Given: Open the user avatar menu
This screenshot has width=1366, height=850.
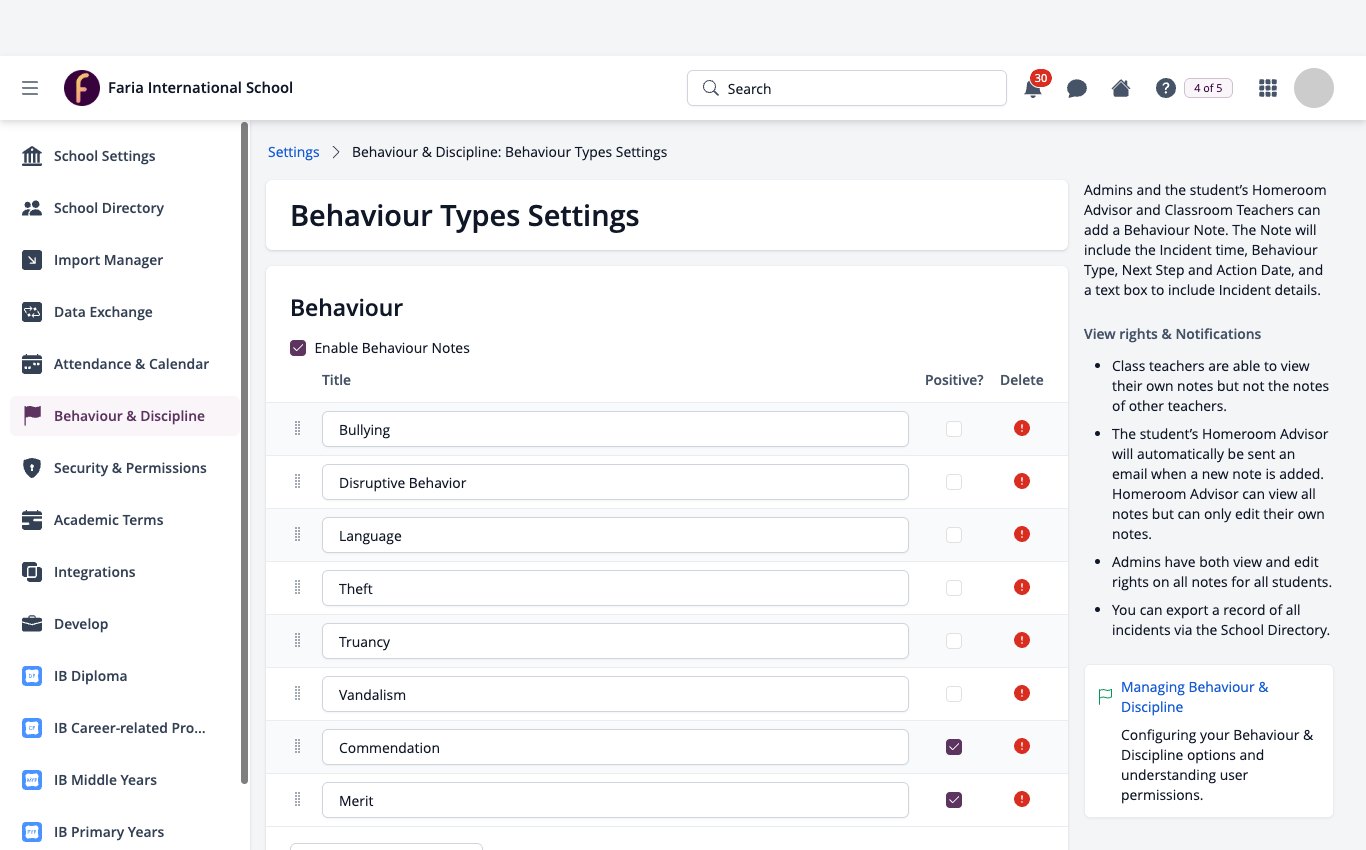Looking at the screenshot, I should pos(1314,88).
